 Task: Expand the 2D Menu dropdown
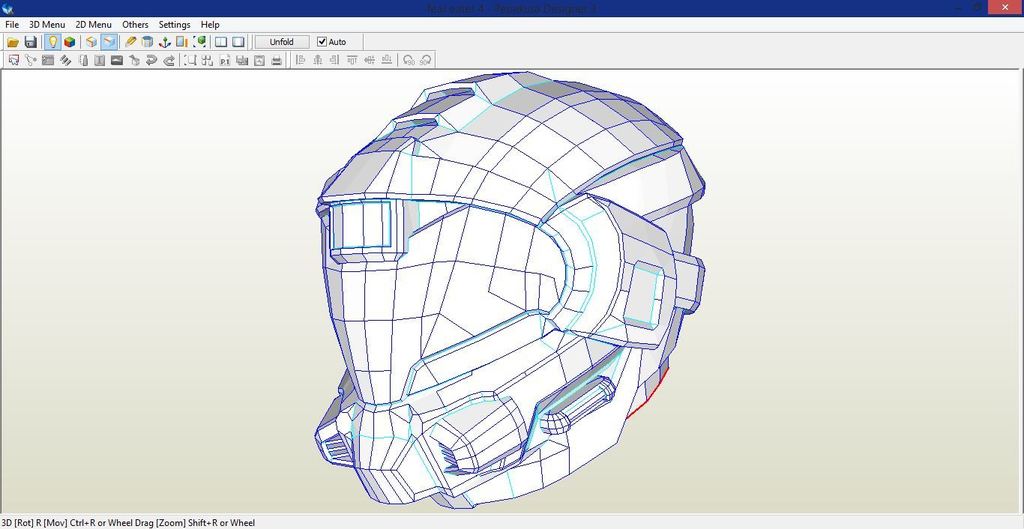94,24
